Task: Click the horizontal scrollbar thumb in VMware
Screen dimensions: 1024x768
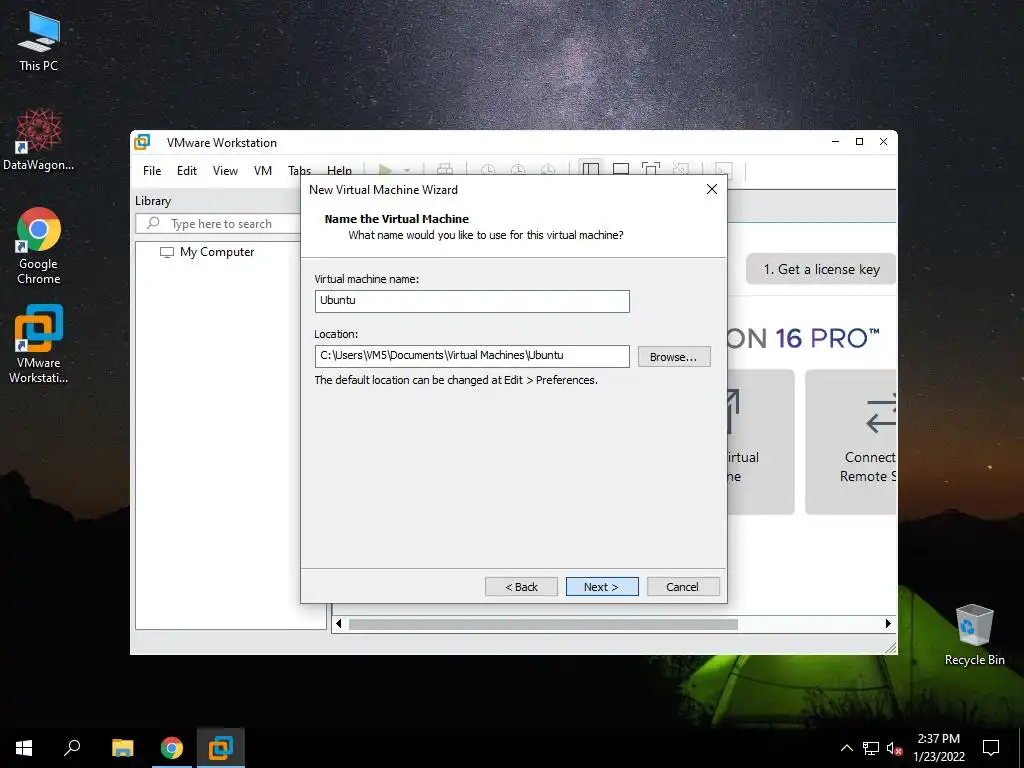Action: (x=543, y=624)
